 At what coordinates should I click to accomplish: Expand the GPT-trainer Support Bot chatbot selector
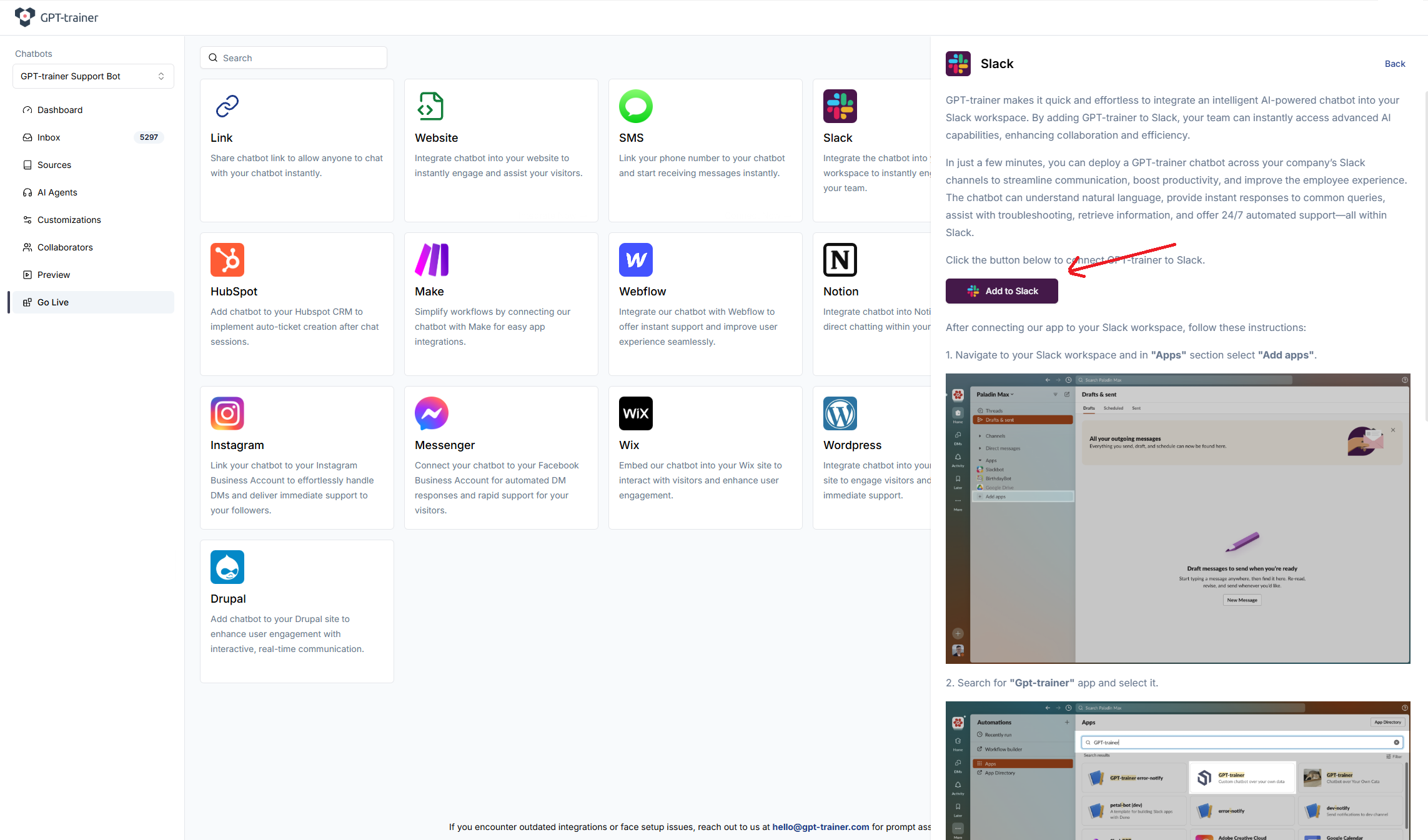tap(93, 76)
